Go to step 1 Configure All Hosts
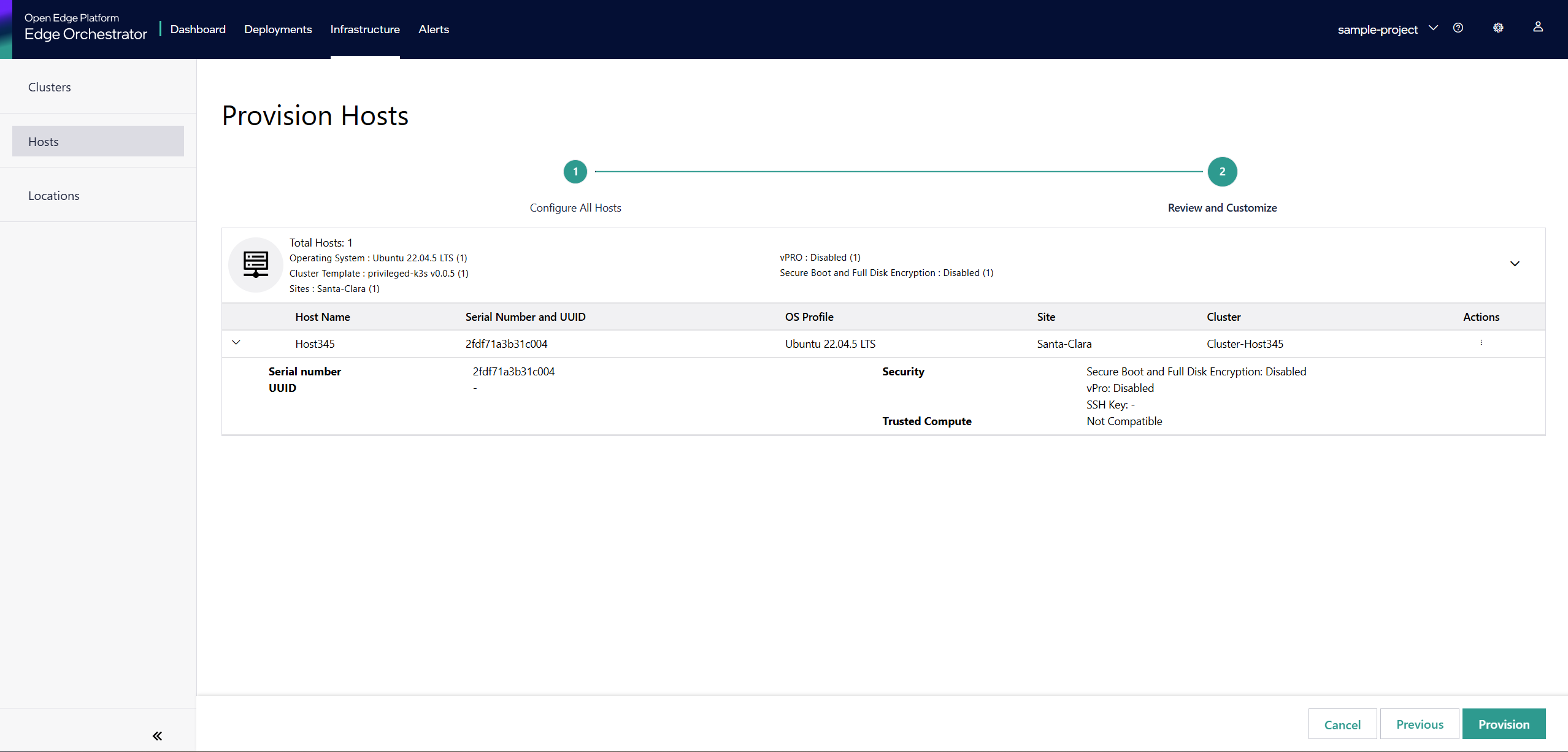 [x=575, y=172]
